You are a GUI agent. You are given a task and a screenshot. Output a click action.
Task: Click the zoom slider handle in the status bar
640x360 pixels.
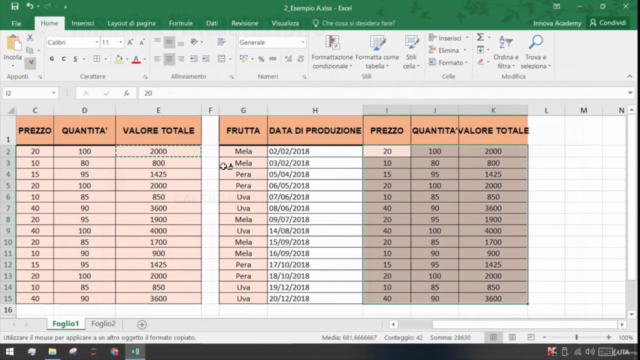[576, 338]
